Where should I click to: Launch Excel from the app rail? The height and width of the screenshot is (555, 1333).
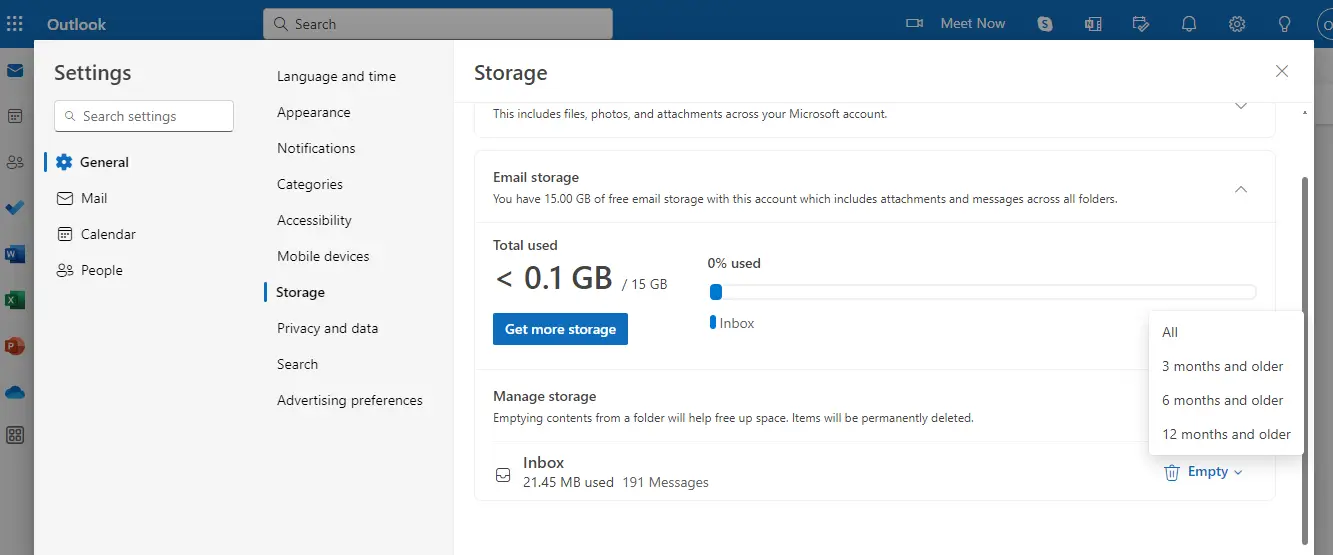tap(15, 300)
